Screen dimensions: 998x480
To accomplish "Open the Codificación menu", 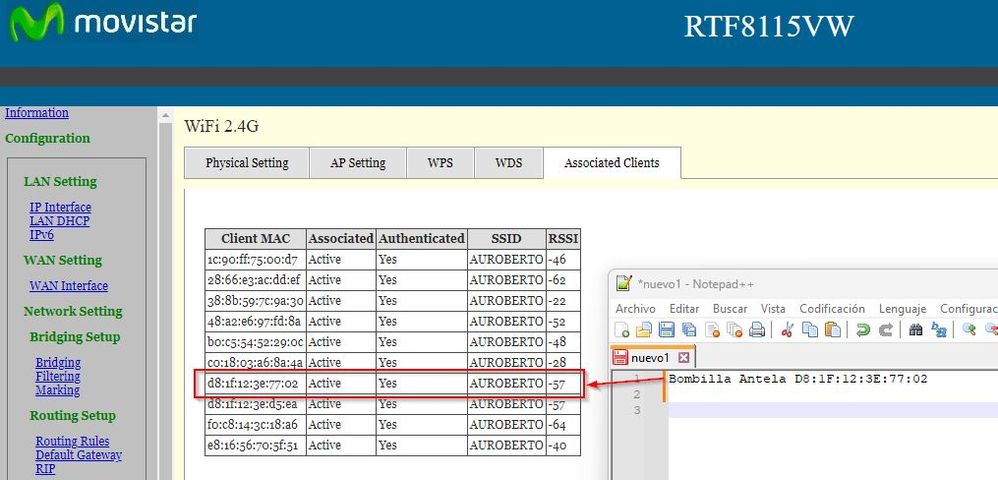I will (832, 309).
